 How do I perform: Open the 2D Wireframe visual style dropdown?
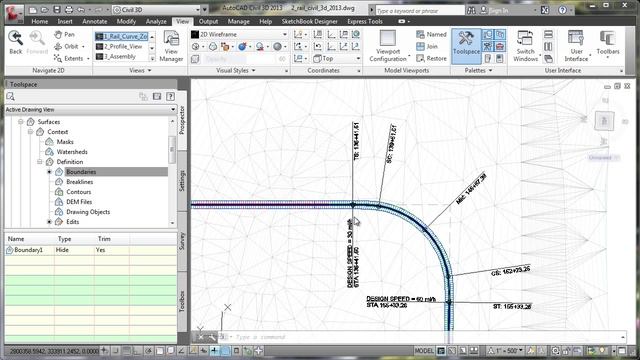[239, 34]
